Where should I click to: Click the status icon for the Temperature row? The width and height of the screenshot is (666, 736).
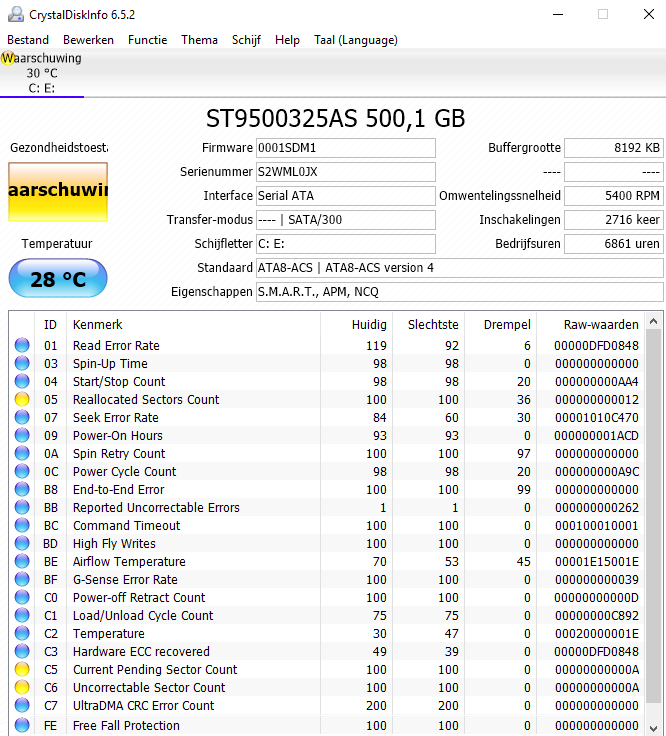pos(22,633)
